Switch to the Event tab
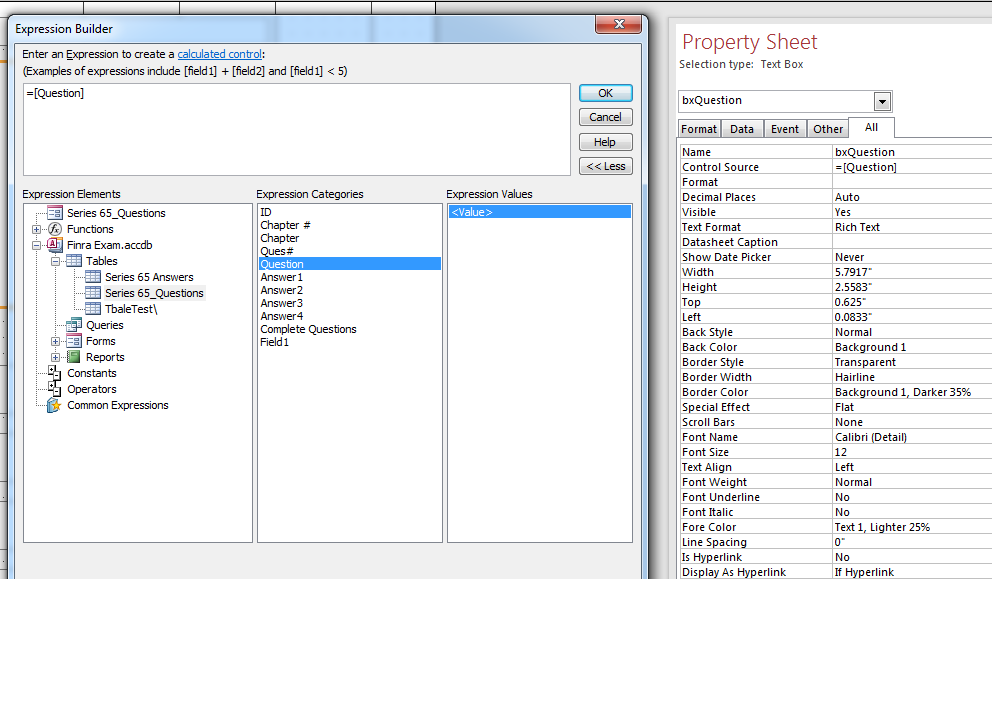This screenshot has width=992, height=716. [x=784, y=129]
